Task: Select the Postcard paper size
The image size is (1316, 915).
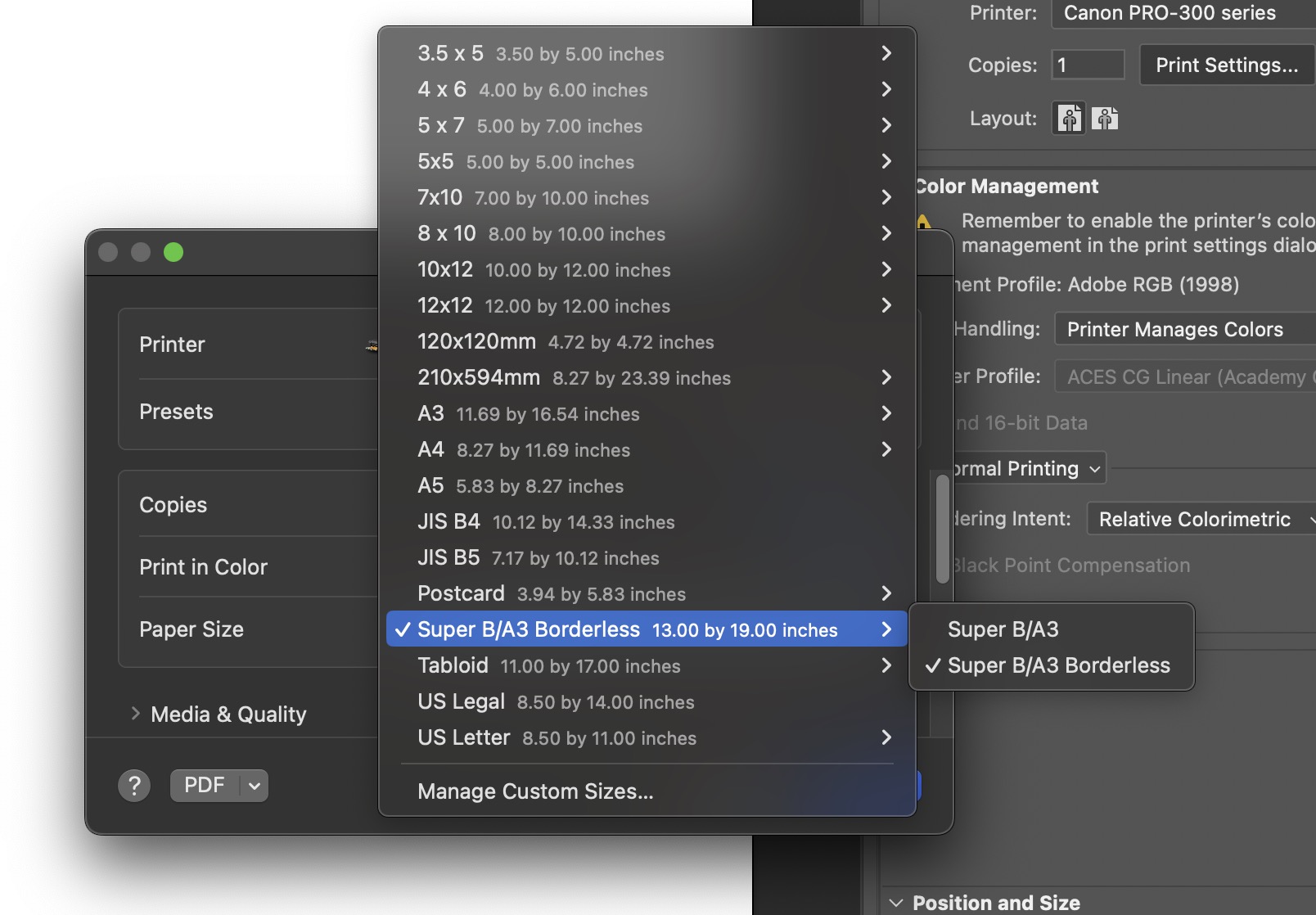Action: coord(461,593)
